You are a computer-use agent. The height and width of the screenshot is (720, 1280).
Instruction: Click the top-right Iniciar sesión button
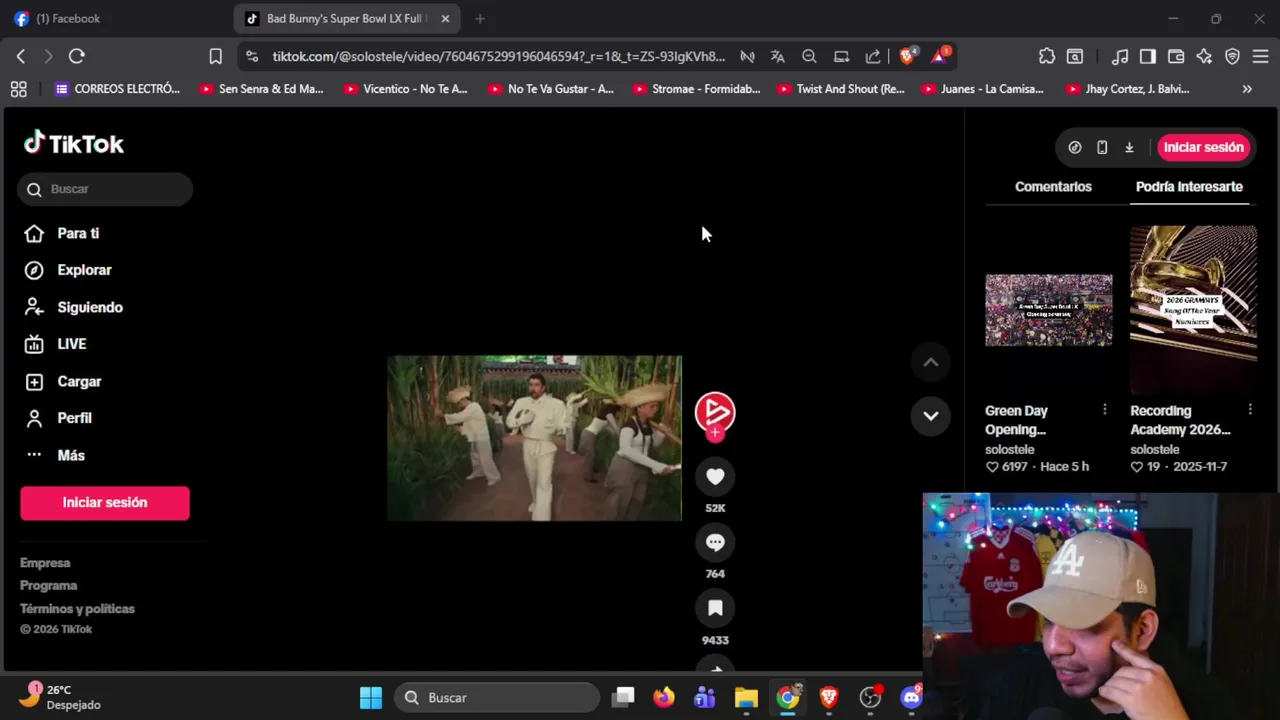pos(1203,147)
